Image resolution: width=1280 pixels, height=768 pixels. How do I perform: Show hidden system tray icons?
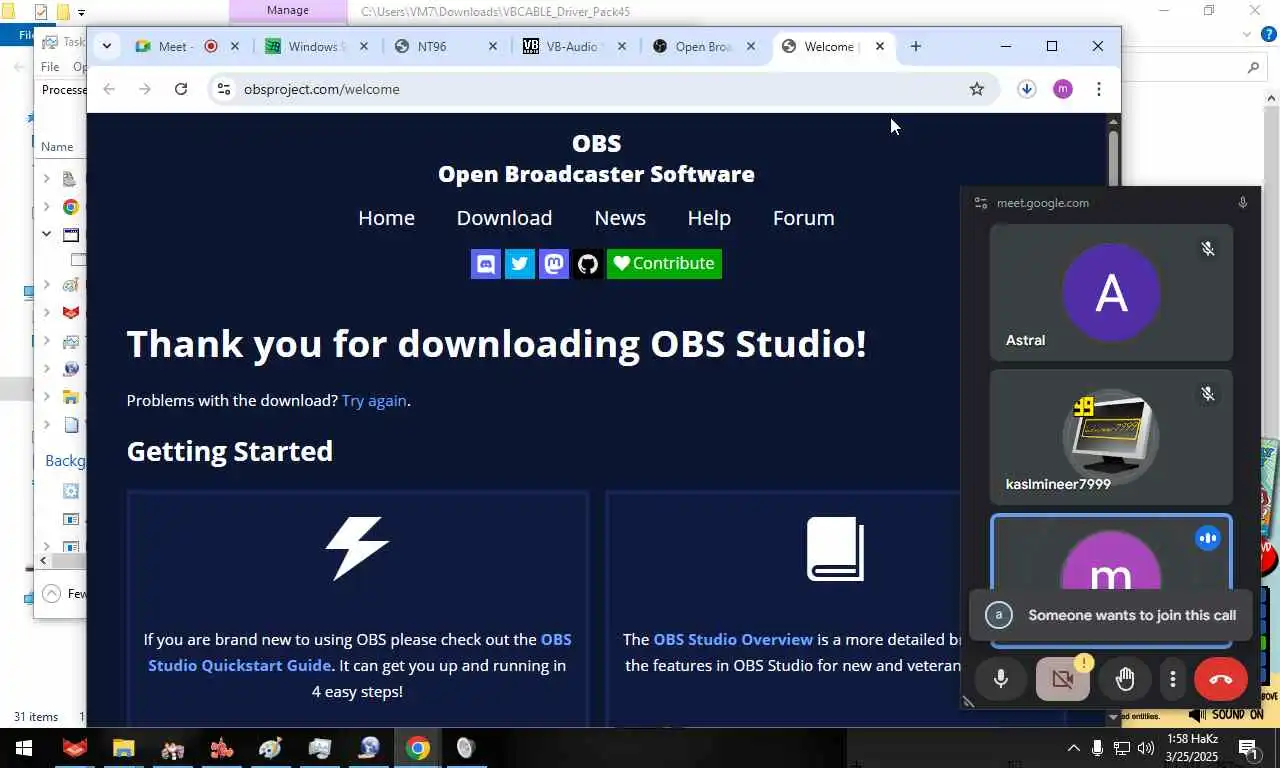pyautogui.click(x=1073, y=748)
